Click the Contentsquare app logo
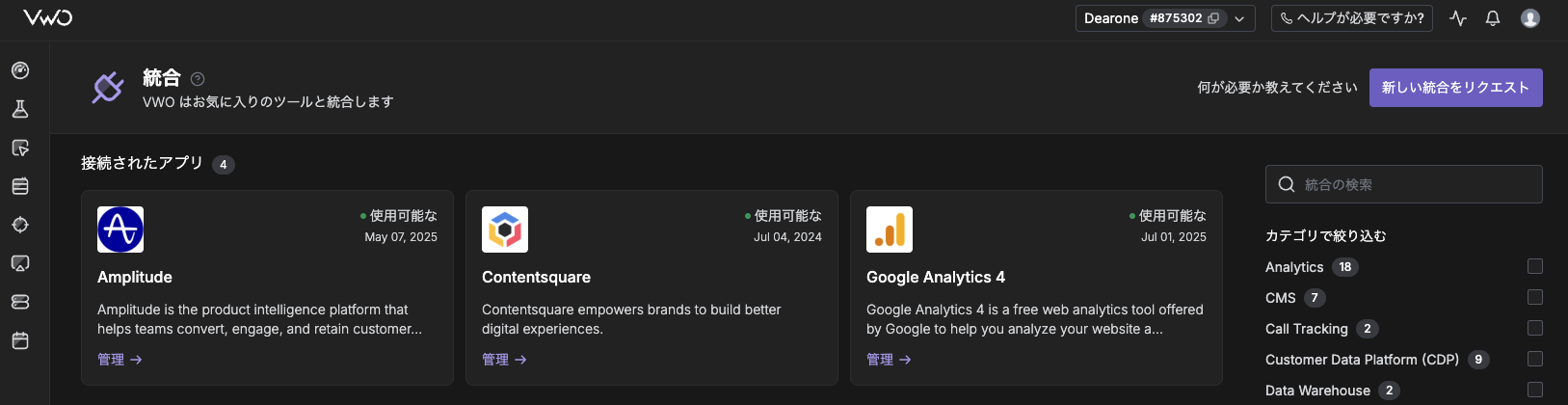 click(505, 229)
